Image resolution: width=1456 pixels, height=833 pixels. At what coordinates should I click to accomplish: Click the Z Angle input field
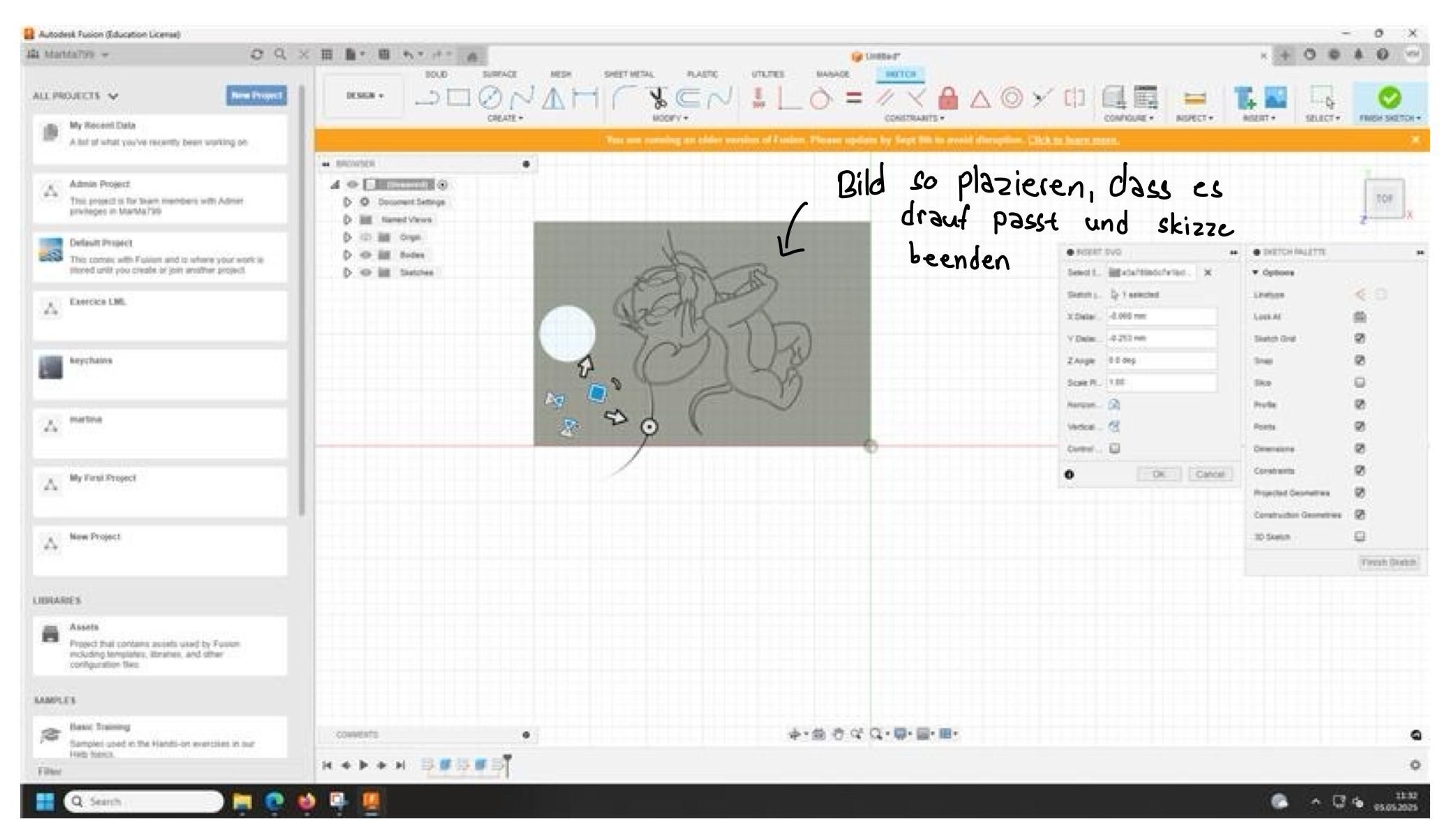(x=1161, y=361)
